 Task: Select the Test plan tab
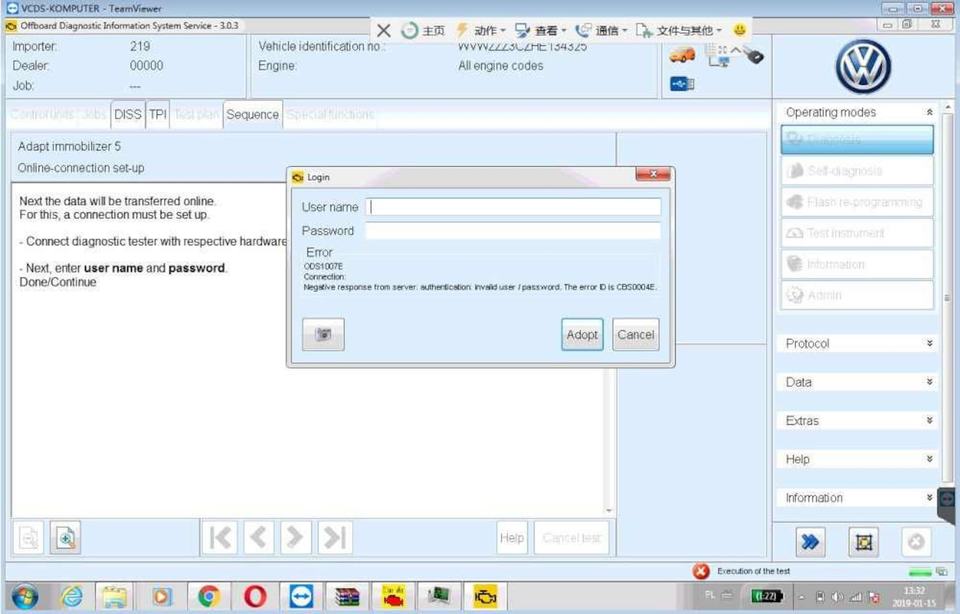coord(196,114)
